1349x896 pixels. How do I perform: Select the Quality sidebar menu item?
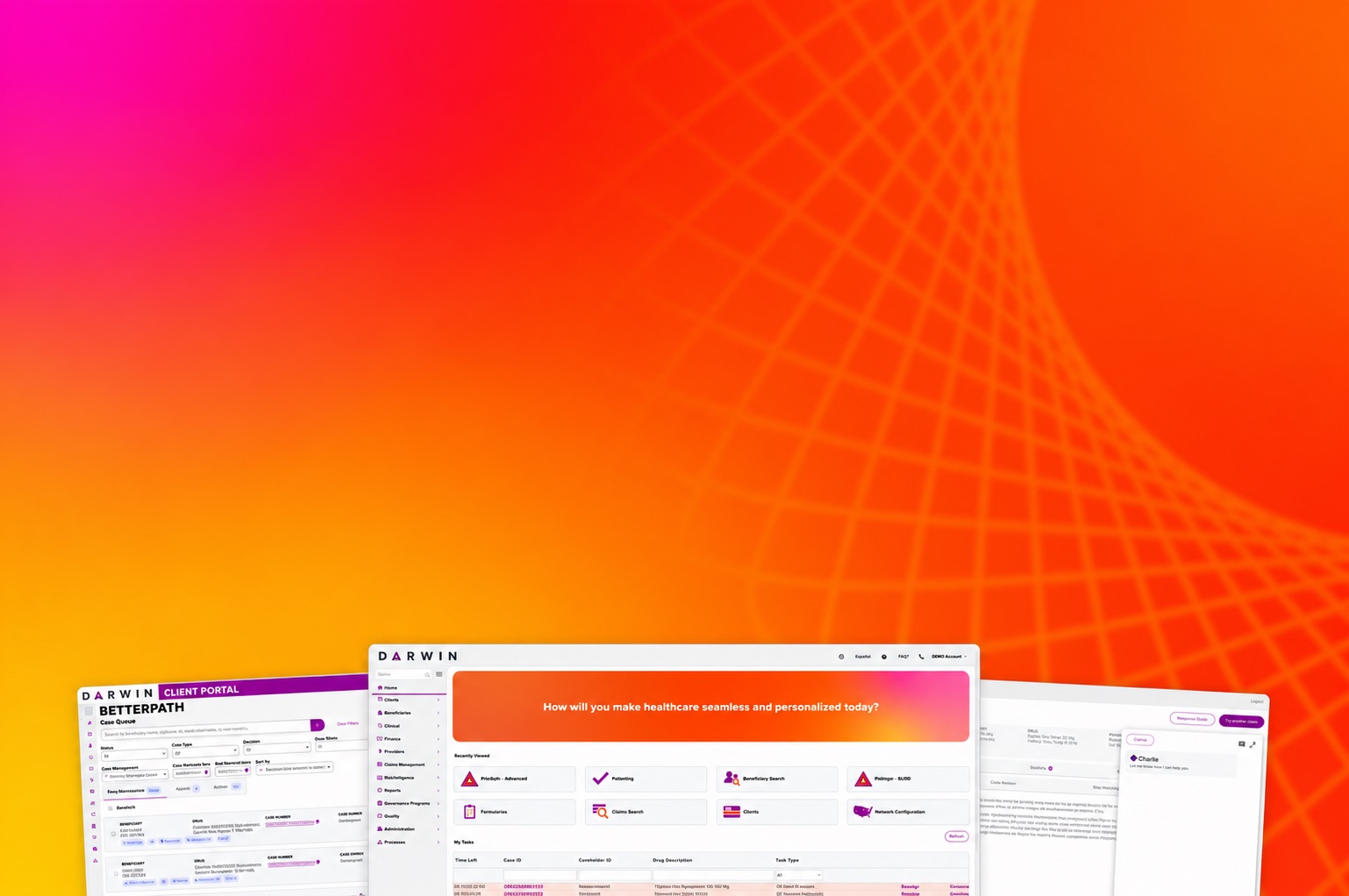(408, 816)
